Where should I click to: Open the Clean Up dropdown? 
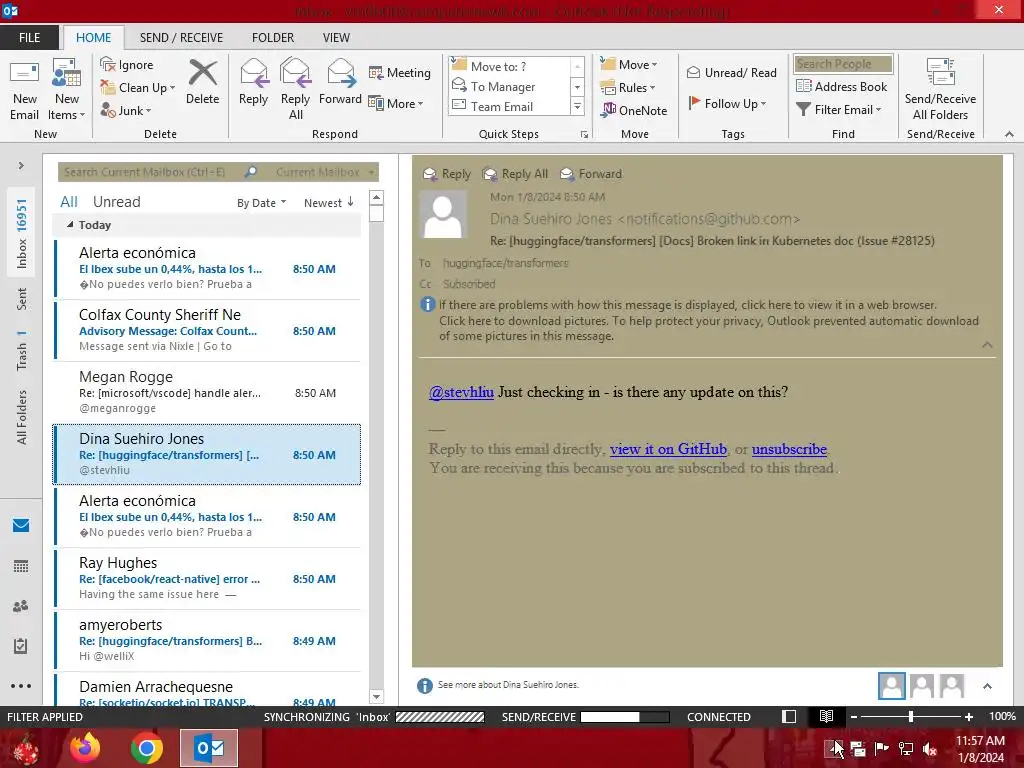coord(138,88)
